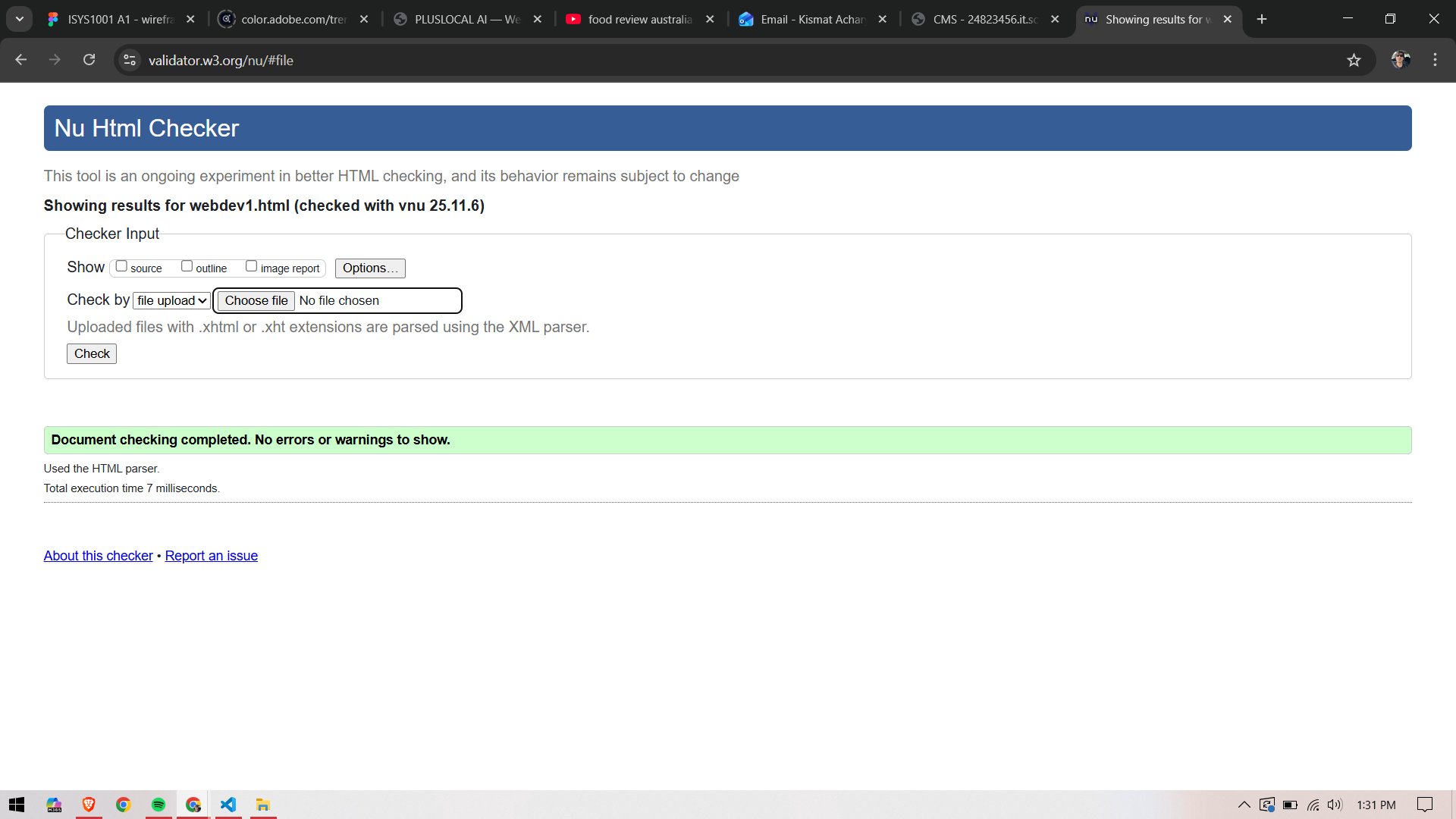Close the PLUSLOCAL AI tab
The height and width of the screenshot is (819, 1456).
(538, 20)
